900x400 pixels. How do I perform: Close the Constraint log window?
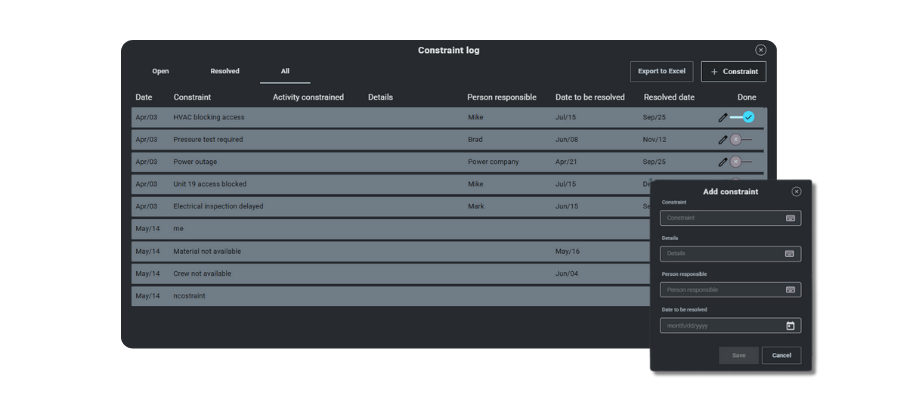pyautogui.click(x=760, y=50)
